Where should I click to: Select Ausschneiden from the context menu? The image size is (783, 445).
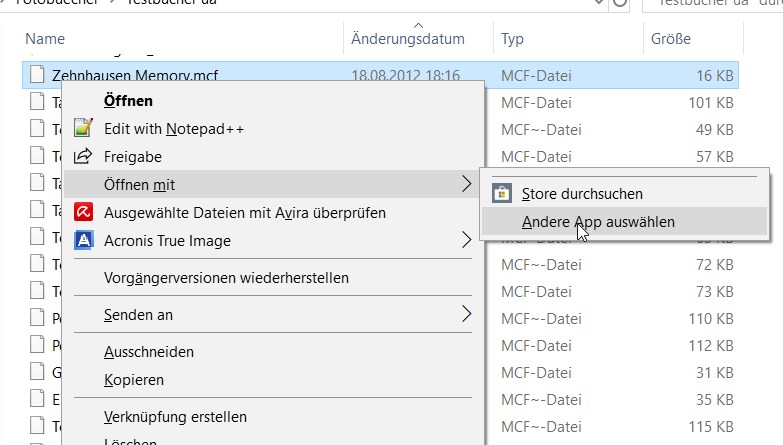point(149,352)
